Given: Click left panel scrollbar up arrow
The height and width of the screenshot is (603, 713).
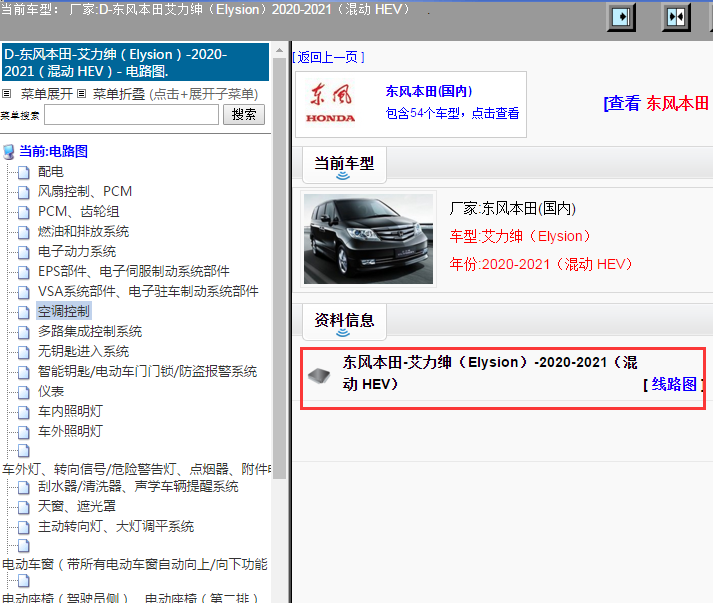Looking at the screenshot, I should pos(280,50).
